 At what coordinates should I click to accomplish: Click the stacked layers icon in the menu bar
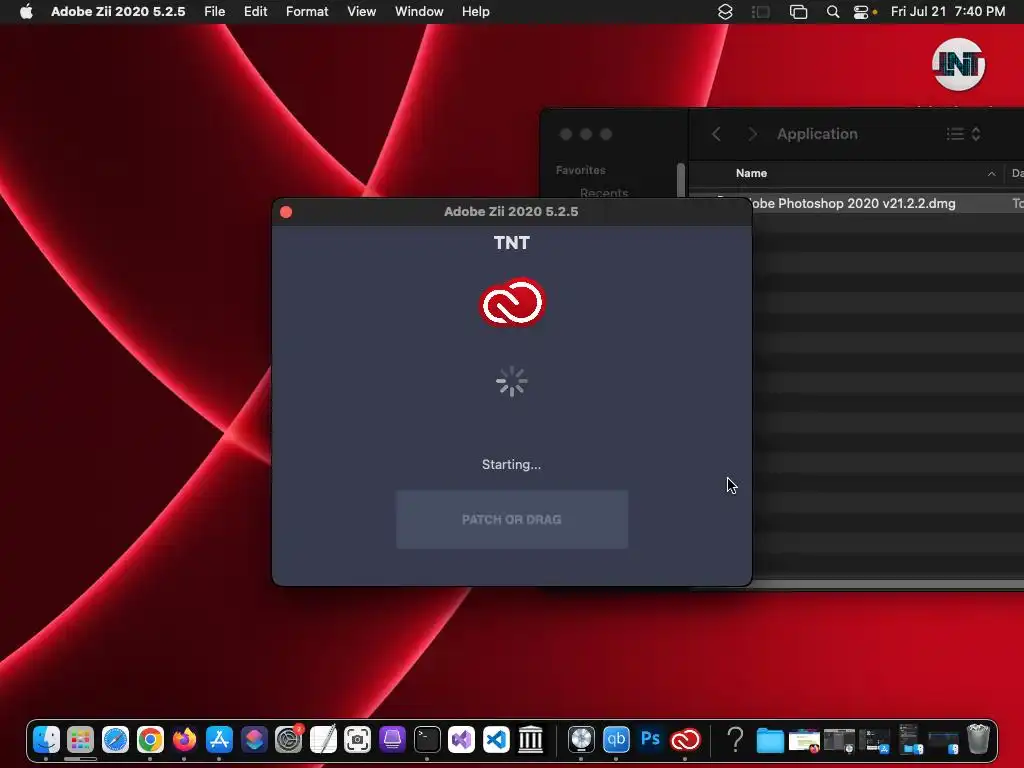click(x=725, y=12)
